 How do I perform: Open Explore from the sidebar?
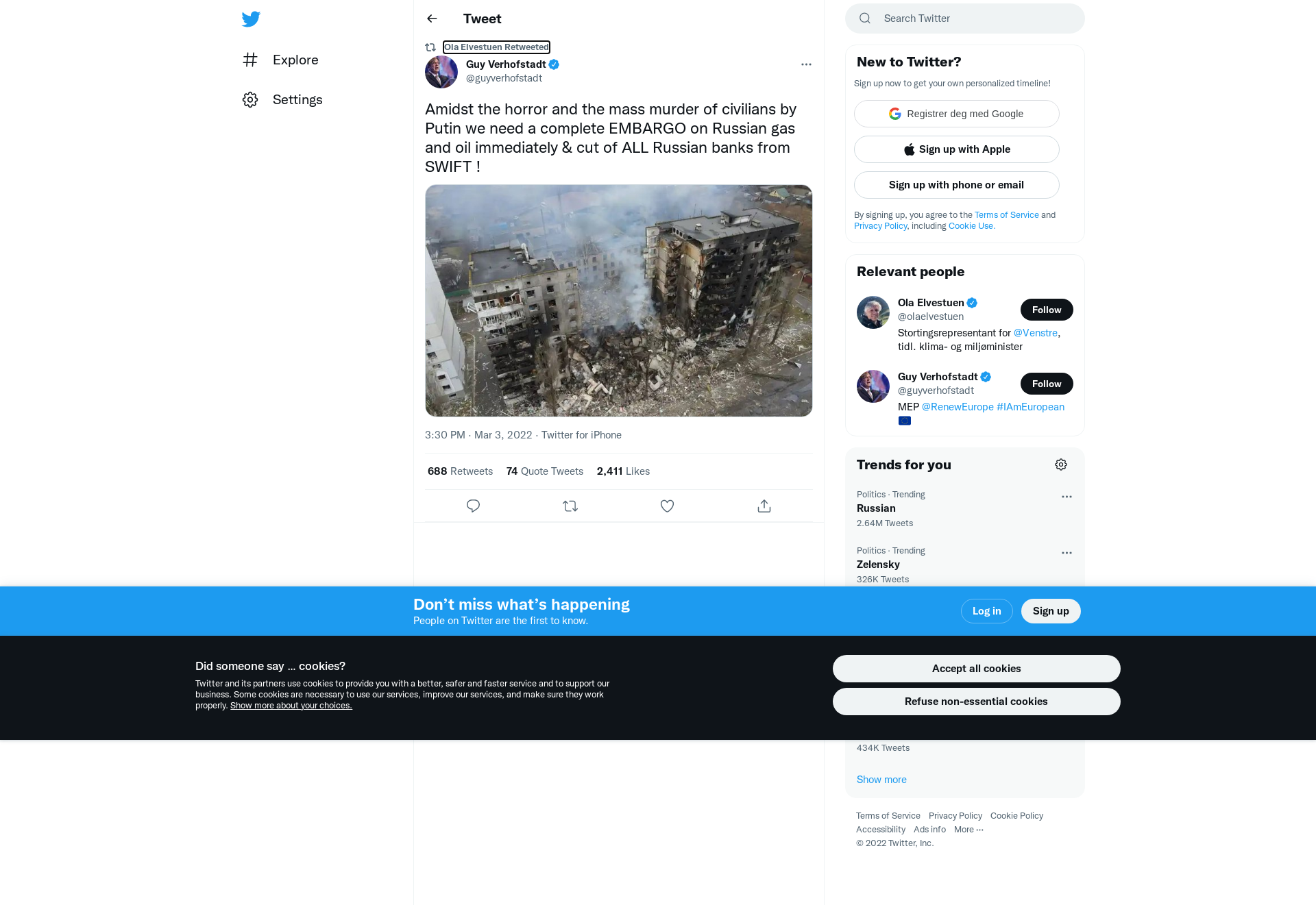point(281,60)
